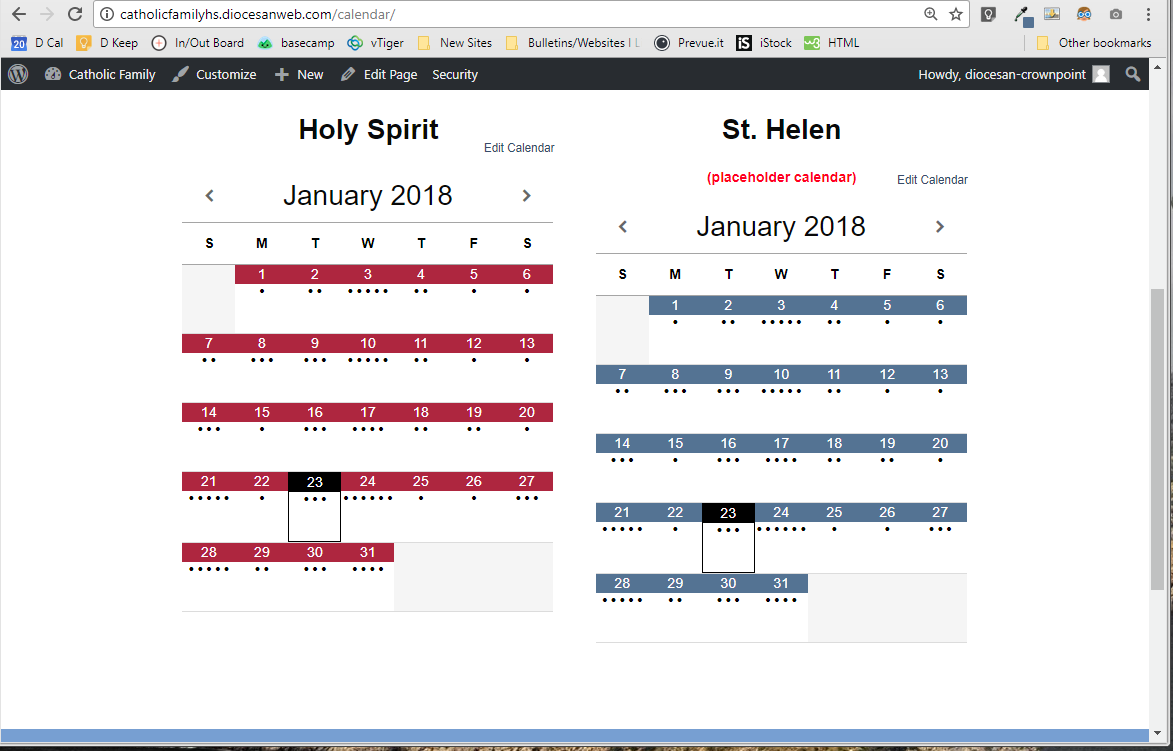Click the Prevue.it bookmark
The height and width of the screenshot is (751, 1173).
coord(688,43)
